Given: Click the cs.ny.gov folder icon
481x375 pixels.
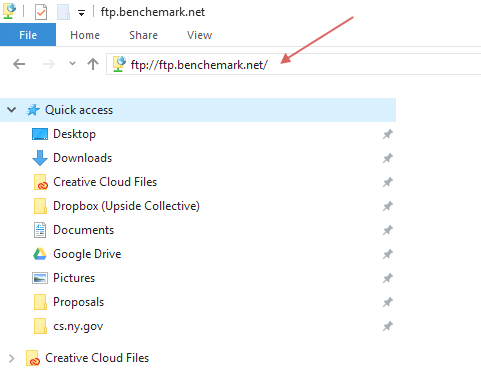Looking at the screenshot, I should point(40,326).
